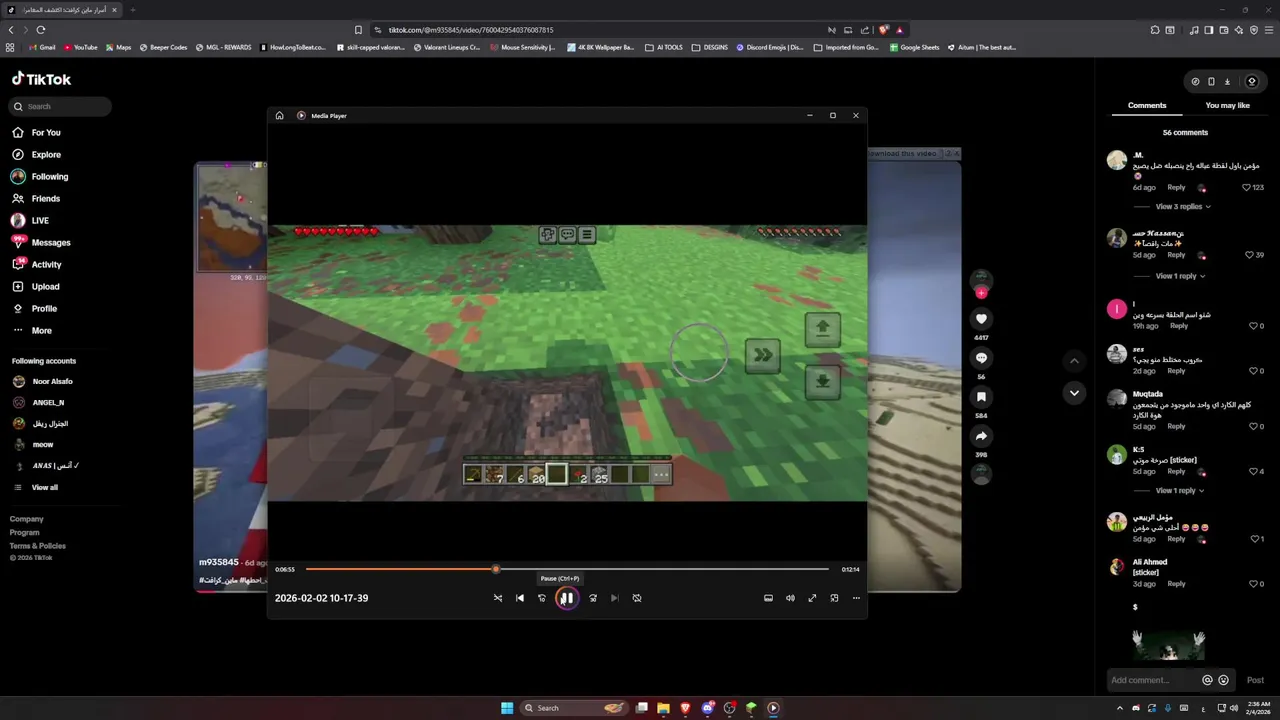Insert a mention with the @ icon
The height and width of the screenshot is (720, 1280).
[1207, 680]
